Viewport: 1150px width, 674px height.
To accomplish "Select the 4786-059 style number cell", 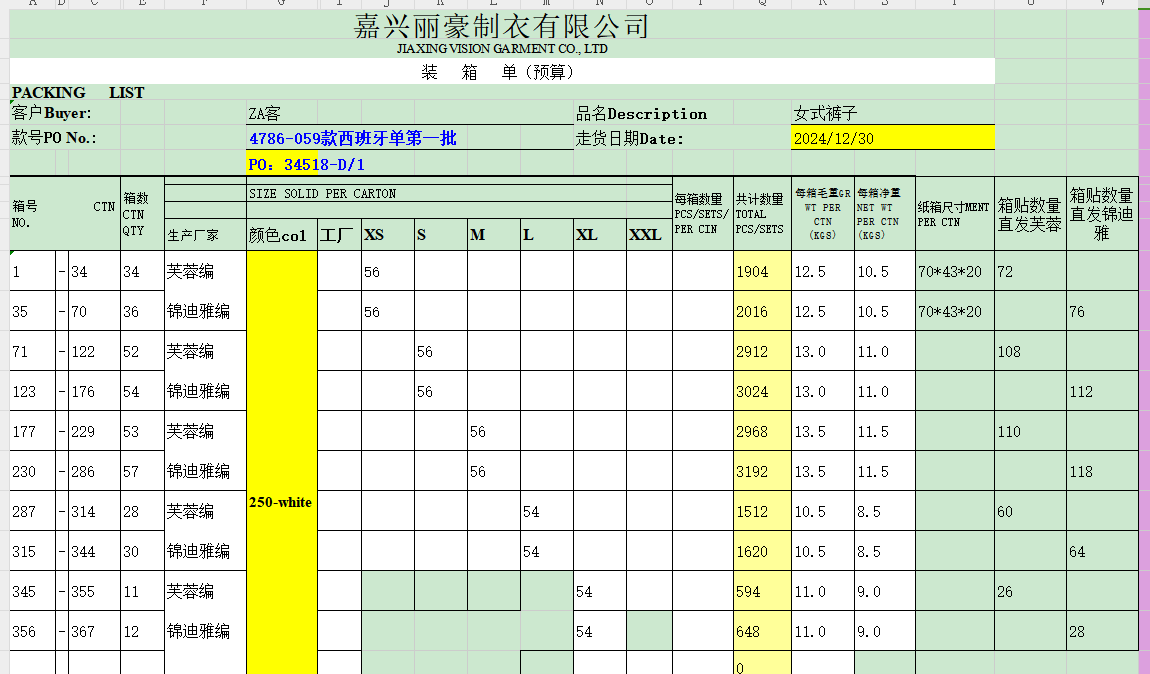I will [352, 138].
